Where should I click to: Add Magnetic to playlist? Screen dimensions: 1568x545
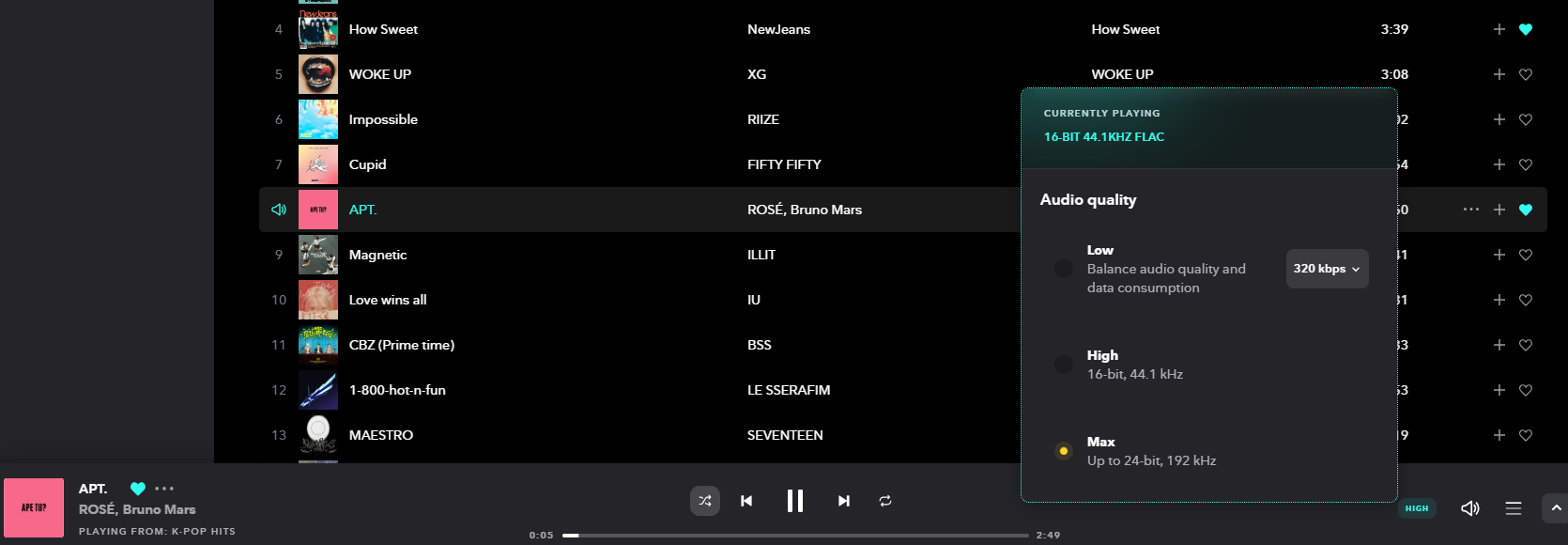(x=1499, y=255)
